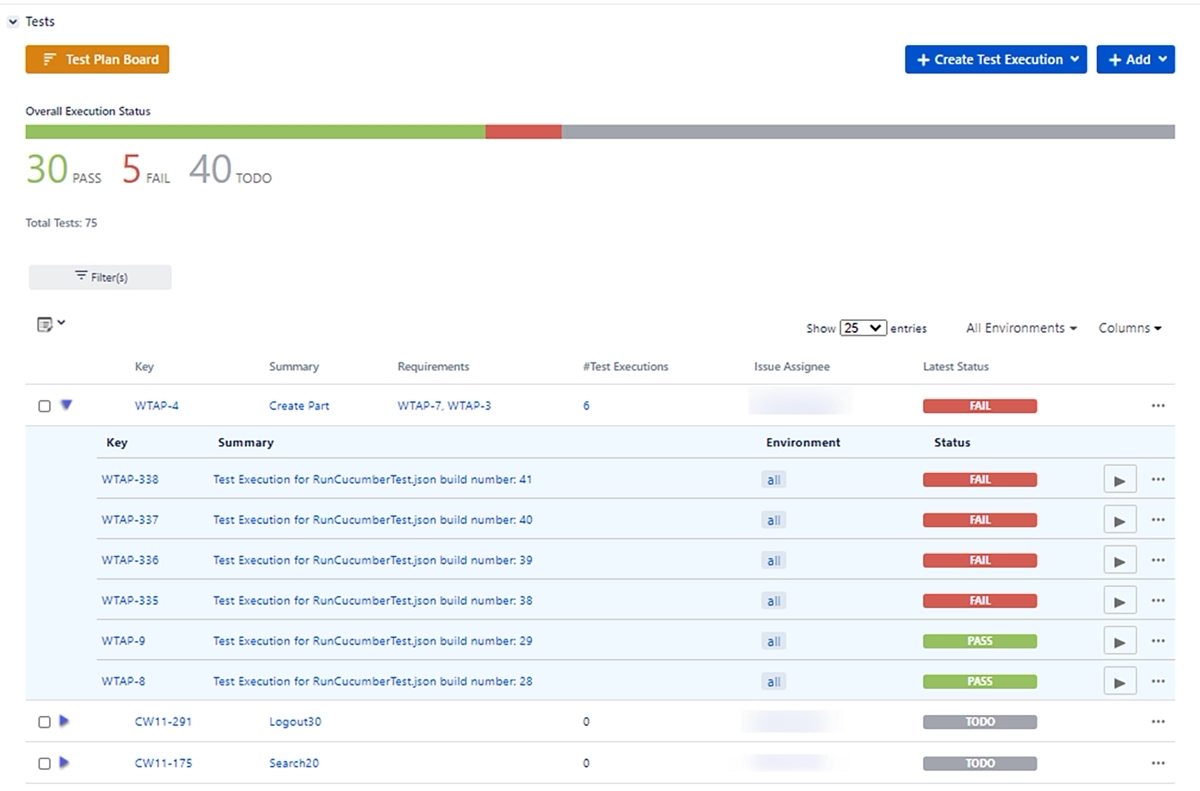
Task: Click the Test Plan Board button
Action: click(98, 60)
